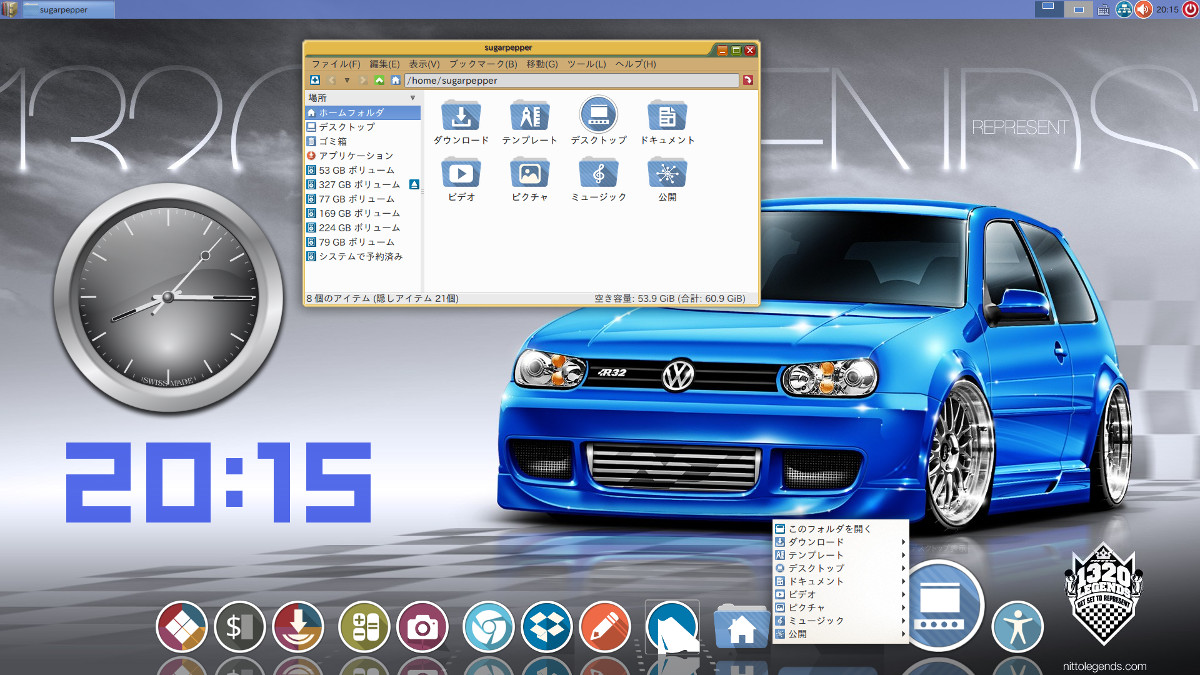Click the red go button beside the path bar
Viewport: 1200px width, 675px height.
point(747,80)
